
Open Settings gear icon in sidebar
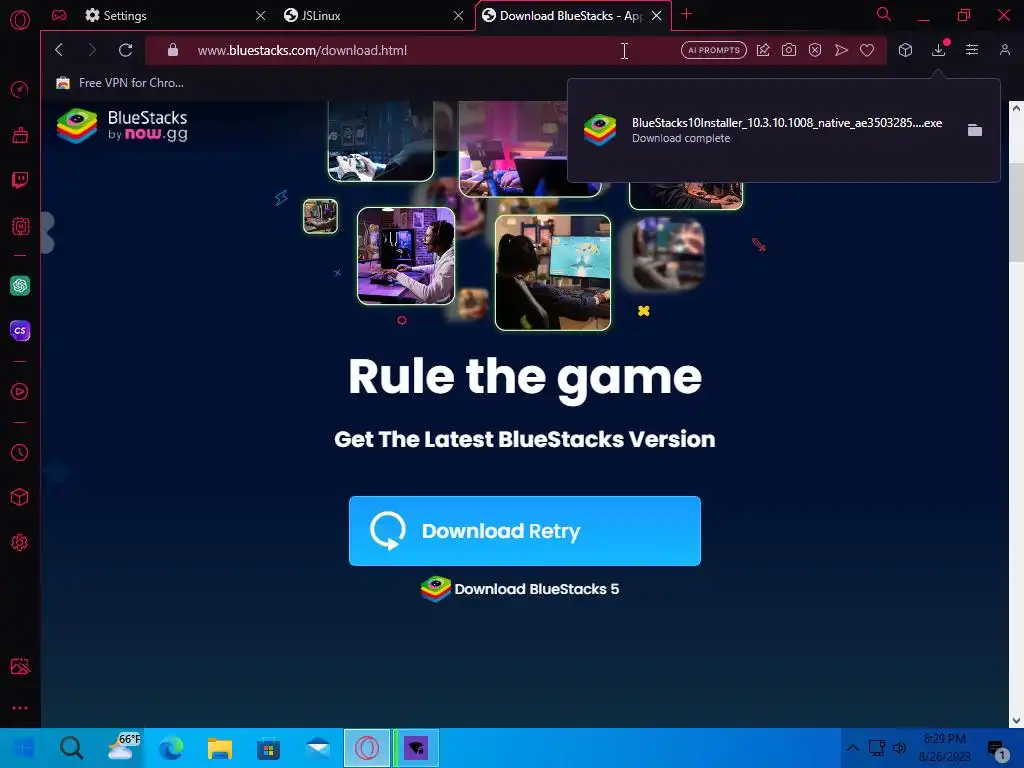click(x=20, y=542)
